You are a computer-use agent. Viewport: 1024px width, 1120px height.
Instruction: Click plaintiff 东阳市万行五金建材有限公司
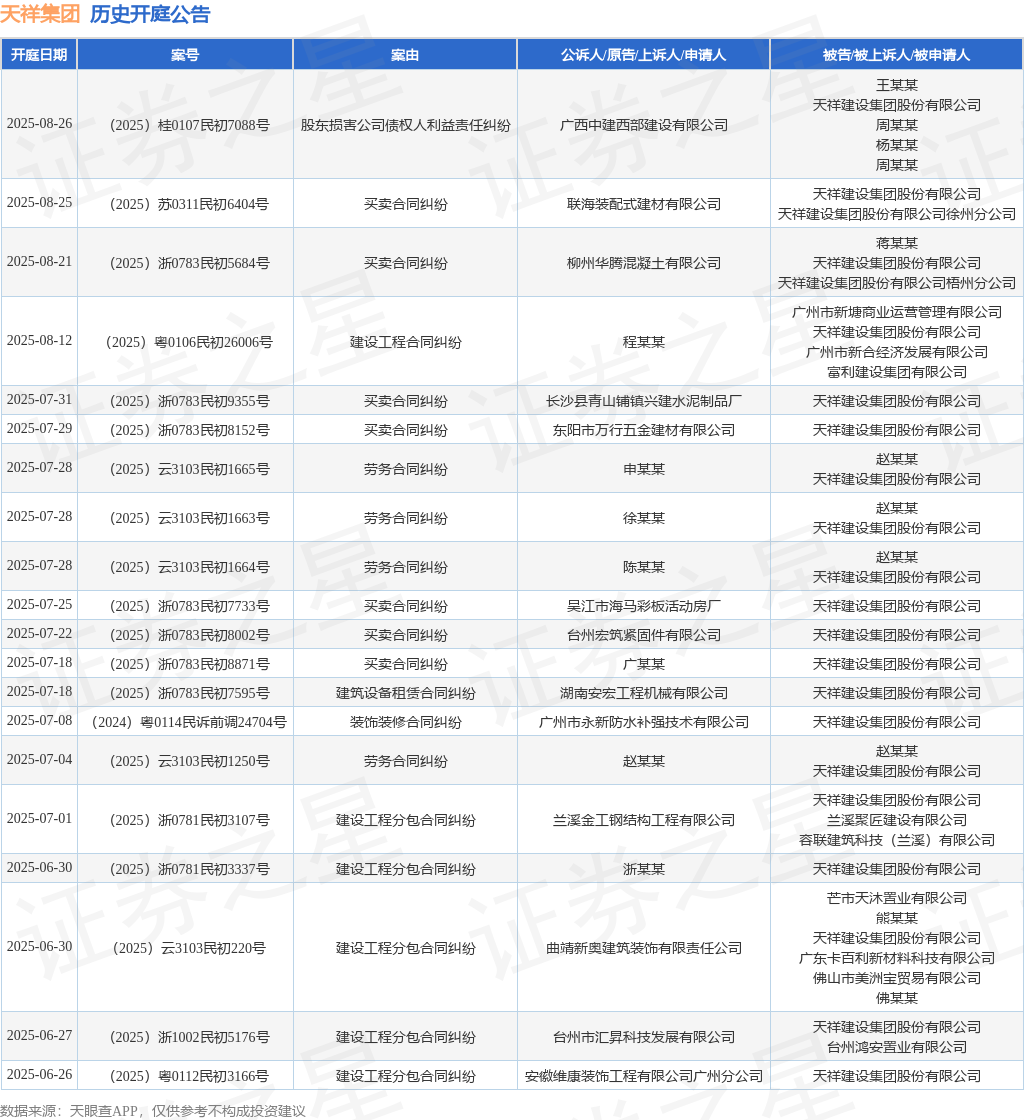(643, 431)
